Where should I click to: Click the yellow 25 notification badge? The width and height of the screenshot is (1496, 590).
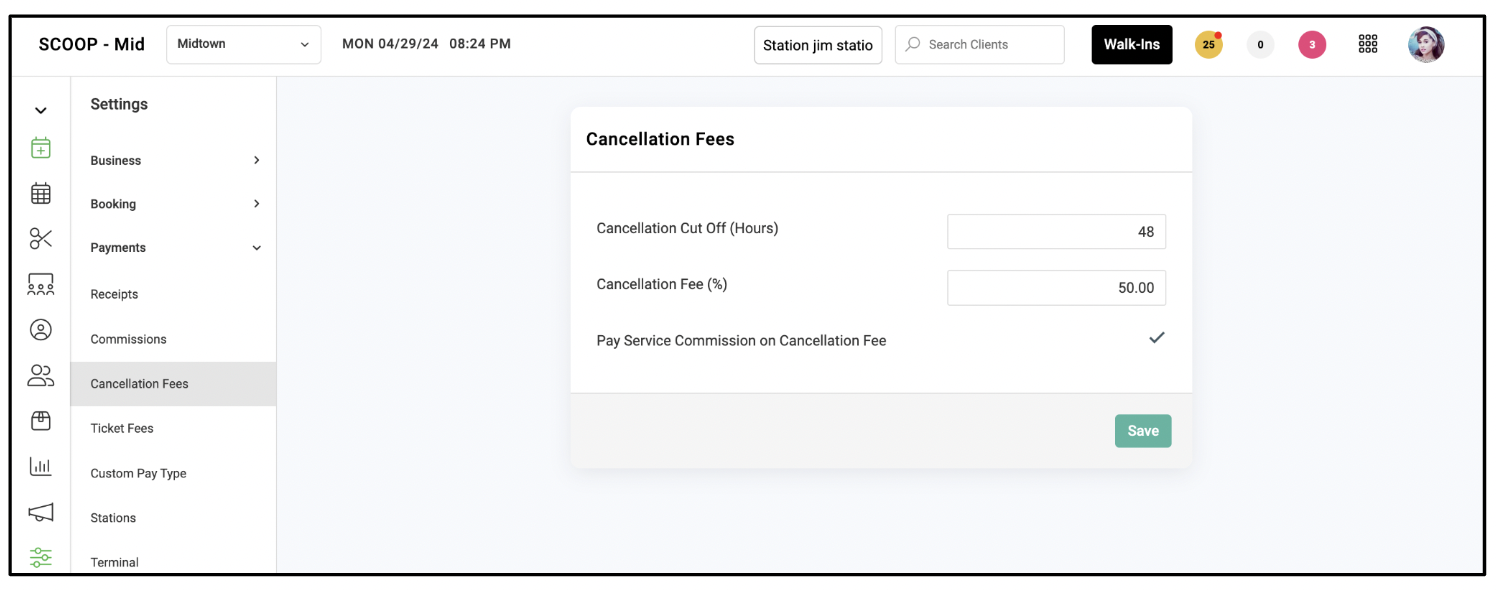click(1209, 44)
